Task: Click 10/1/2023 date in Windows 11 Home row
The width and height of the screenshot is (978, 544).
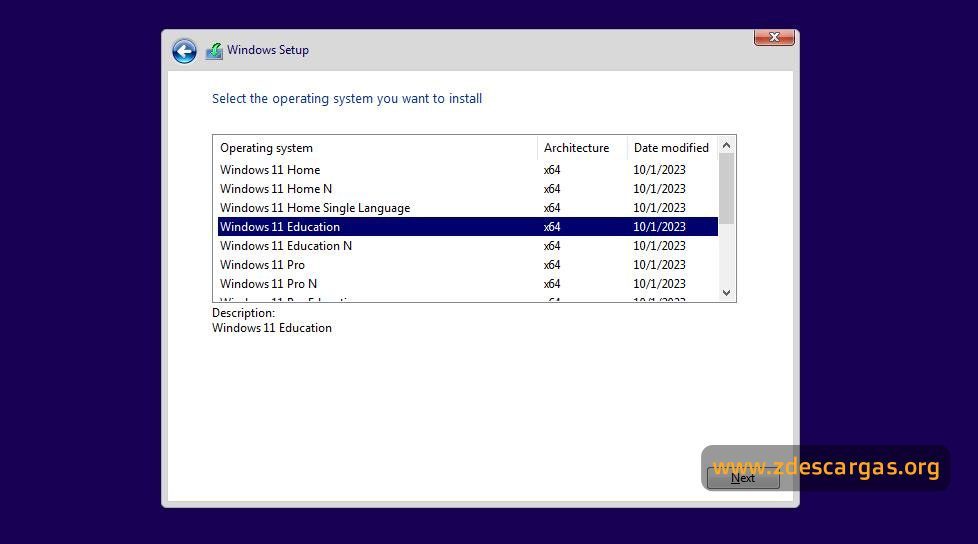Action: point(659,170)
